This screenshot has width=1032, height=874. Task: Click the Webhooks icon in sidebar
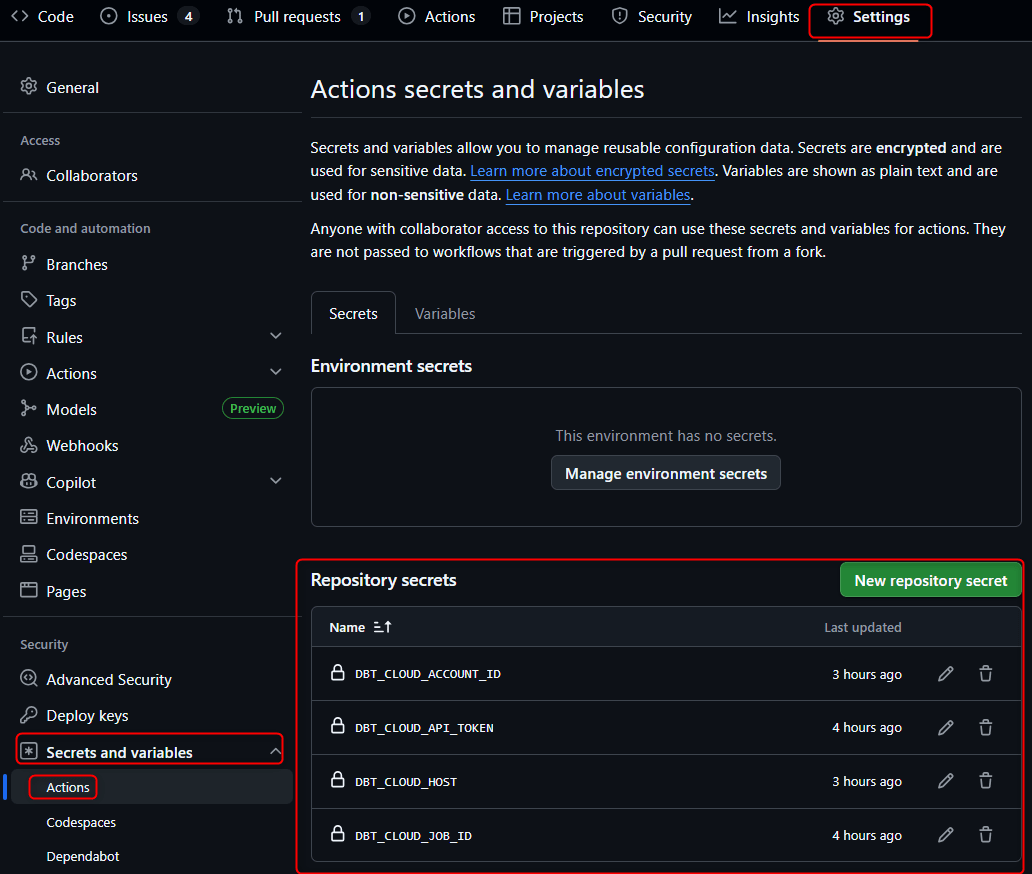point(29,446)
